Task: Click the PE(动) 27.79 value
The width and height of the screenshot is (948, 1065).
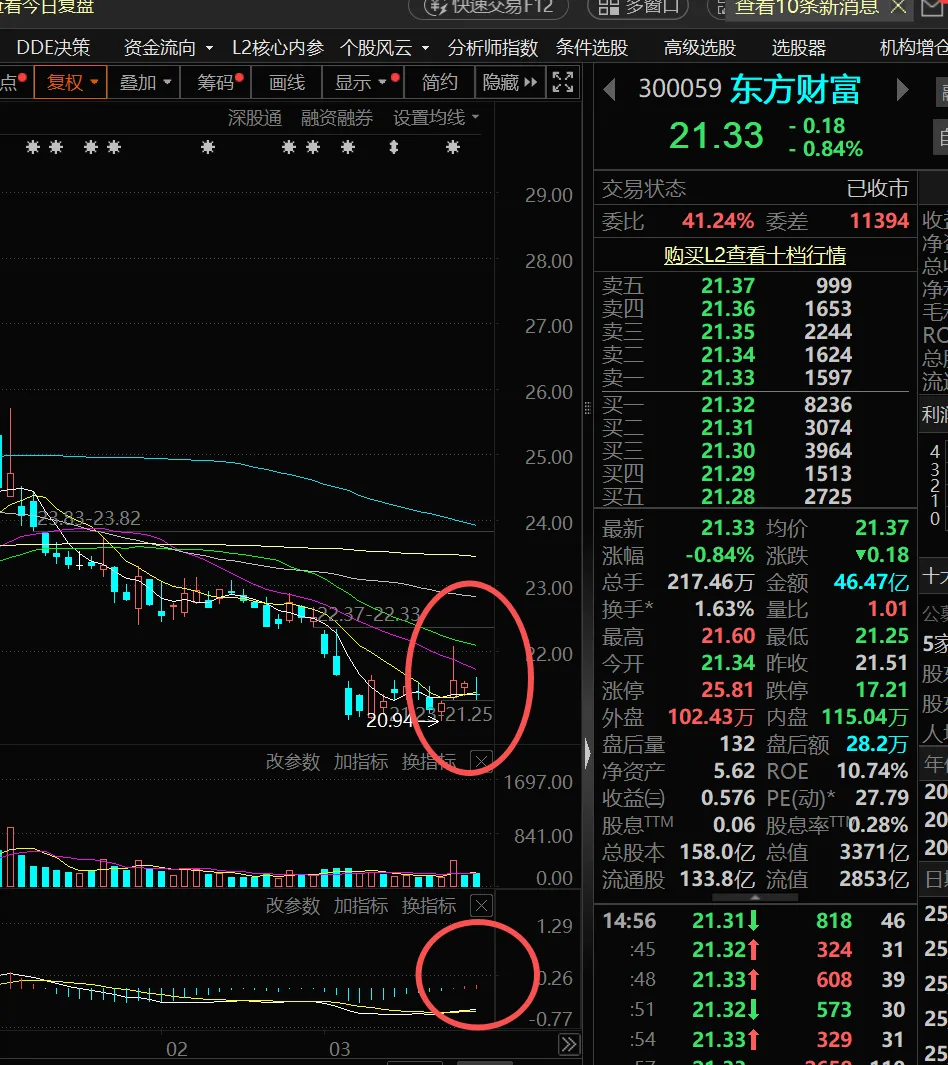Action: [881, 797]
